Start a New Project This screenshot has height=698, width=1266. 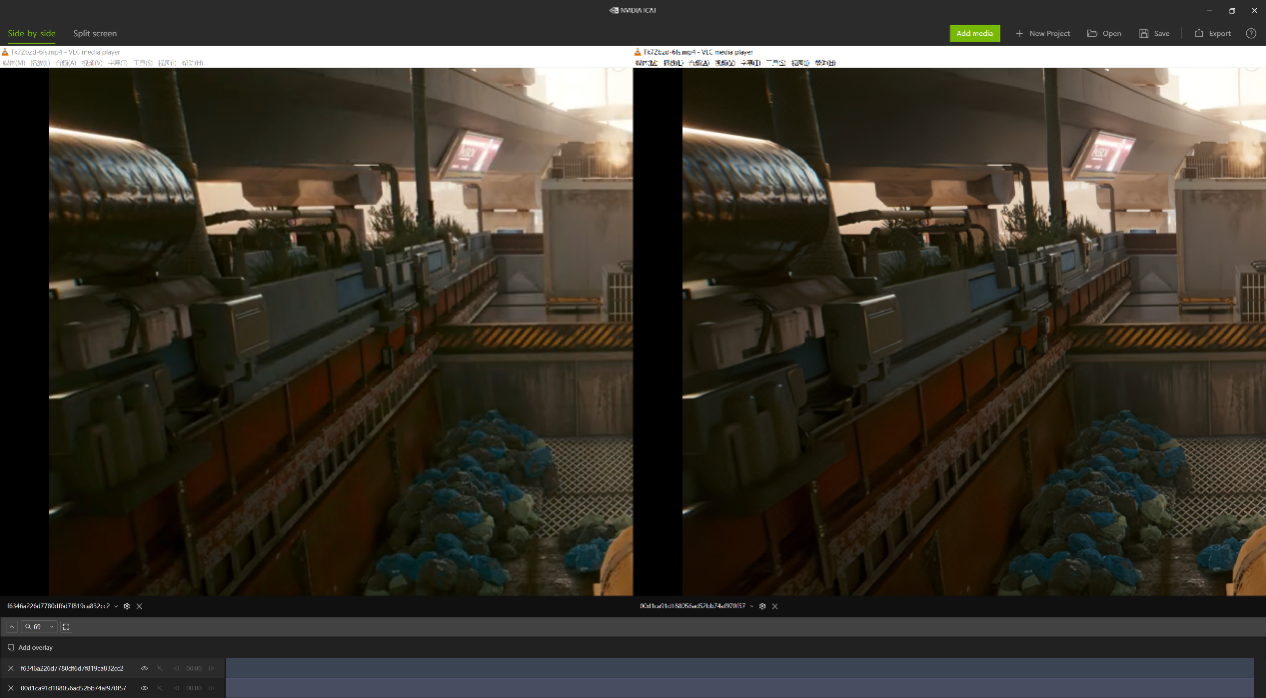coord(1042,33)
